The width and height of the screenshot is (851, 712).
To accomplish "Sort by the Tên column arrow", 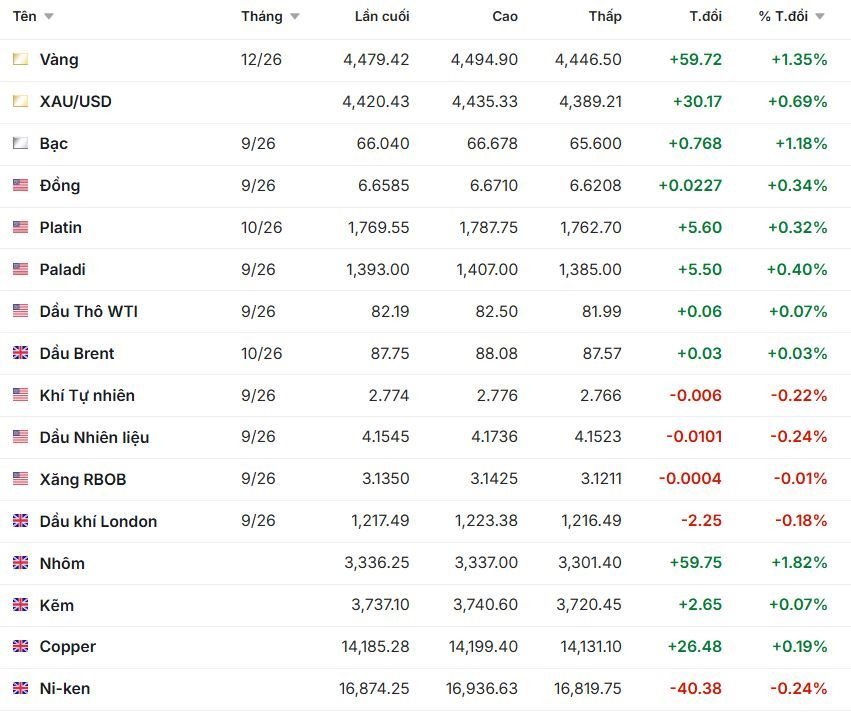I will (49, 16).
